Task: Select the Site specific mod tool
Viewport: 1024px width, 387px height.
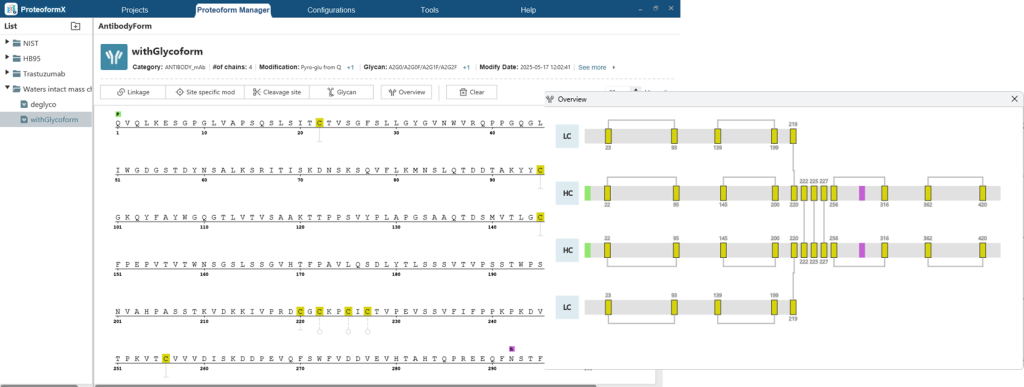Action: pyautogui.click(x=205, y=92)
